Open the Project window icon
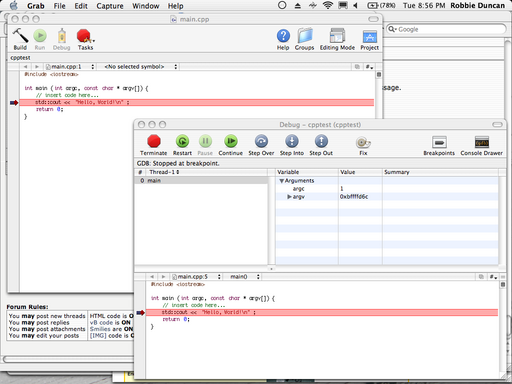 pyautogui.click(x=369, y=36)
